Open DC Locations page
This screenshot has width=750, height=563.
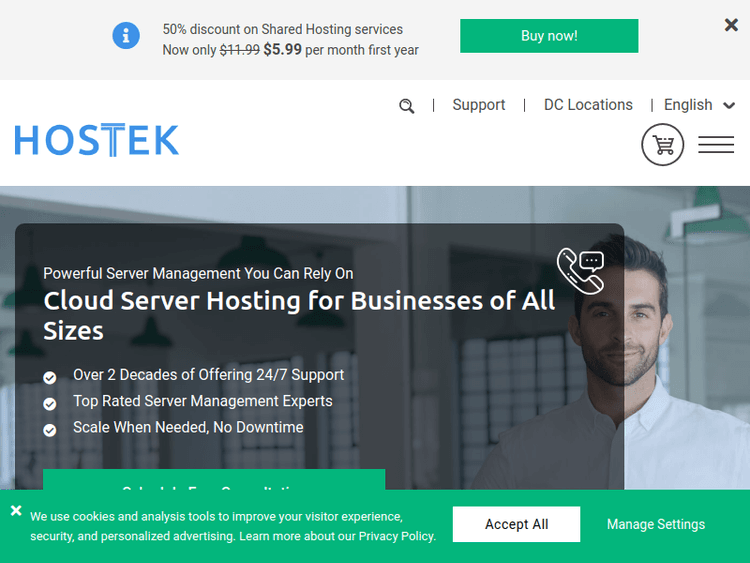pos(588,105)
